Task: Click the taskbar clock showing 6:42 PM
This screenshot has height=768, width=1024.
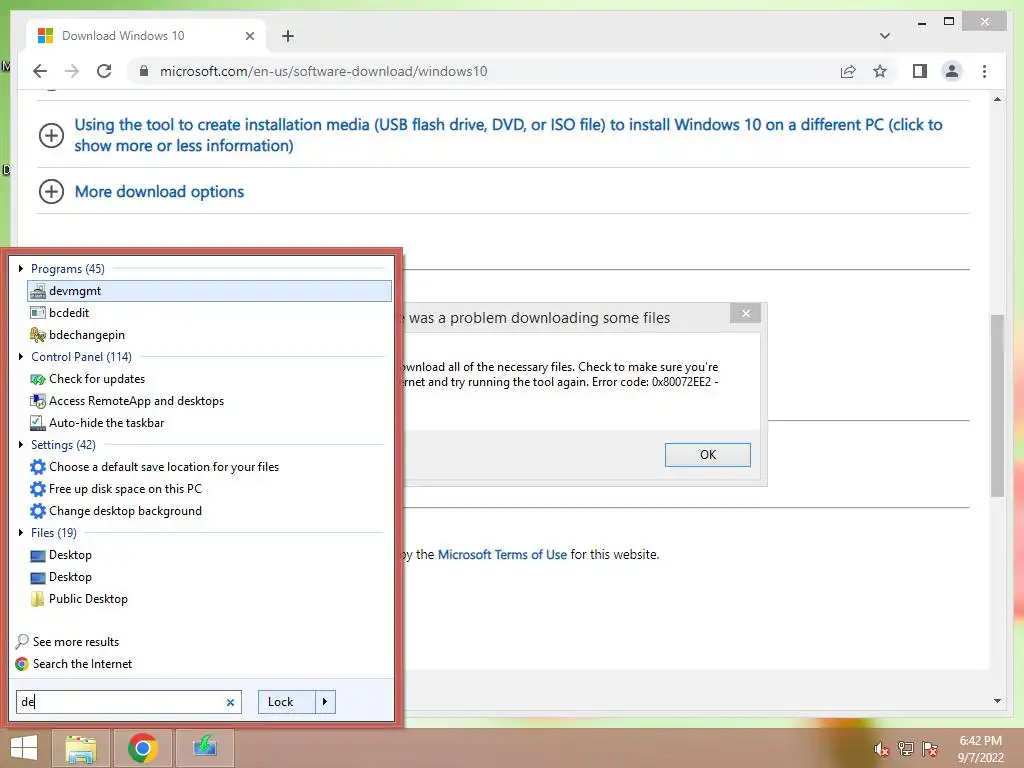Action: pyautogui.click(x=980, y=749)
